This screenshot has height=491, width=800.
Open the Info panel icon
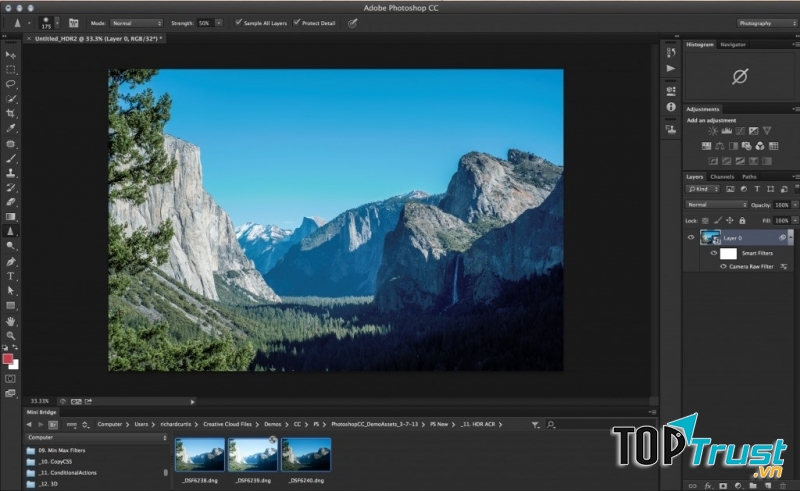pos(671,107)
